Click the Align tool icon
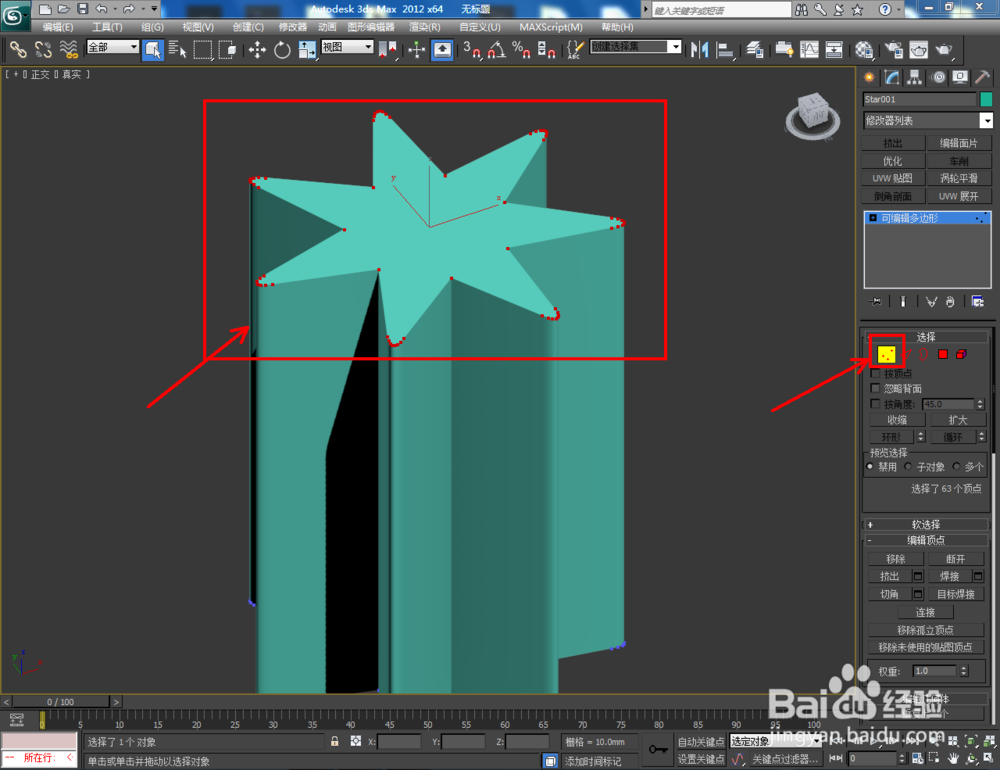This screenshot has width=1000, height=770. point(725,49)
